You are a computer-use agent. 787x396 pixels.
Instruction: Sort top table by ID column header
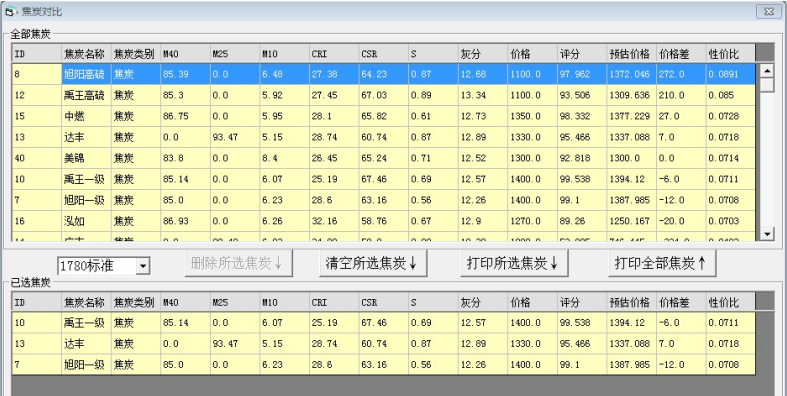click(37, 54)
